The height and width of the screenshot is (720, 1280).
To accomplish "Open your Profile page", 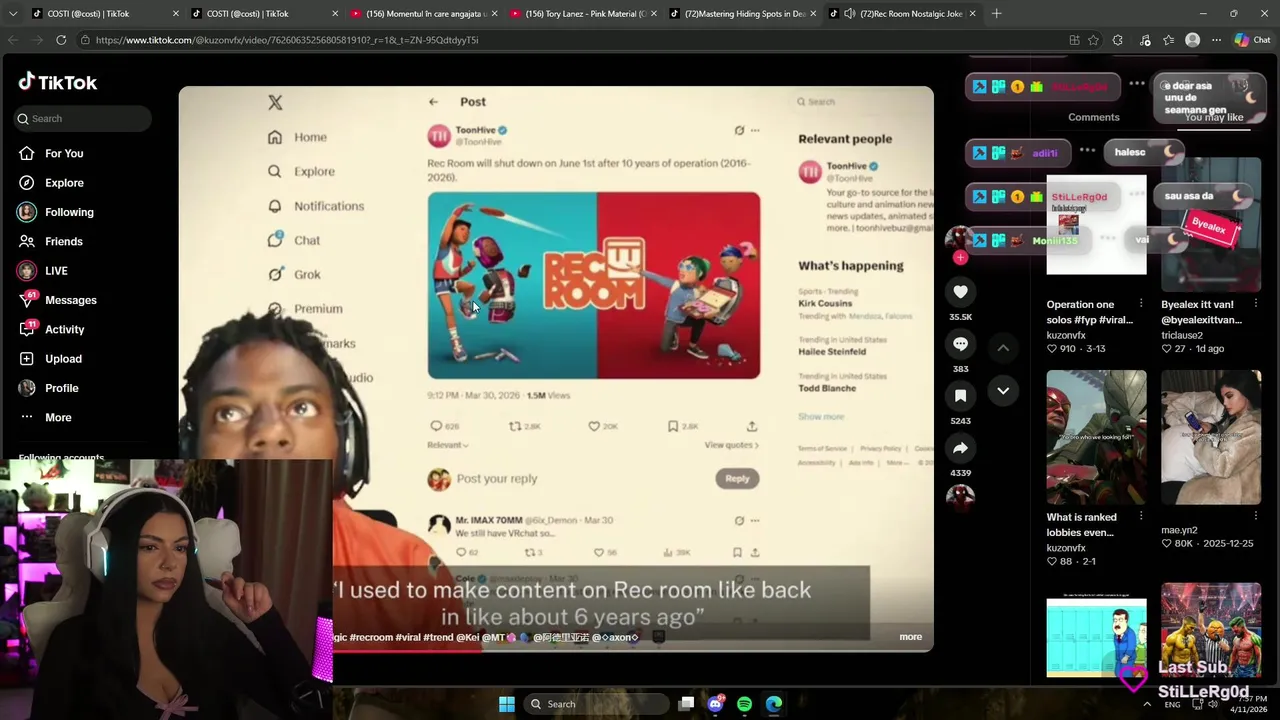I will click(61, 388).
